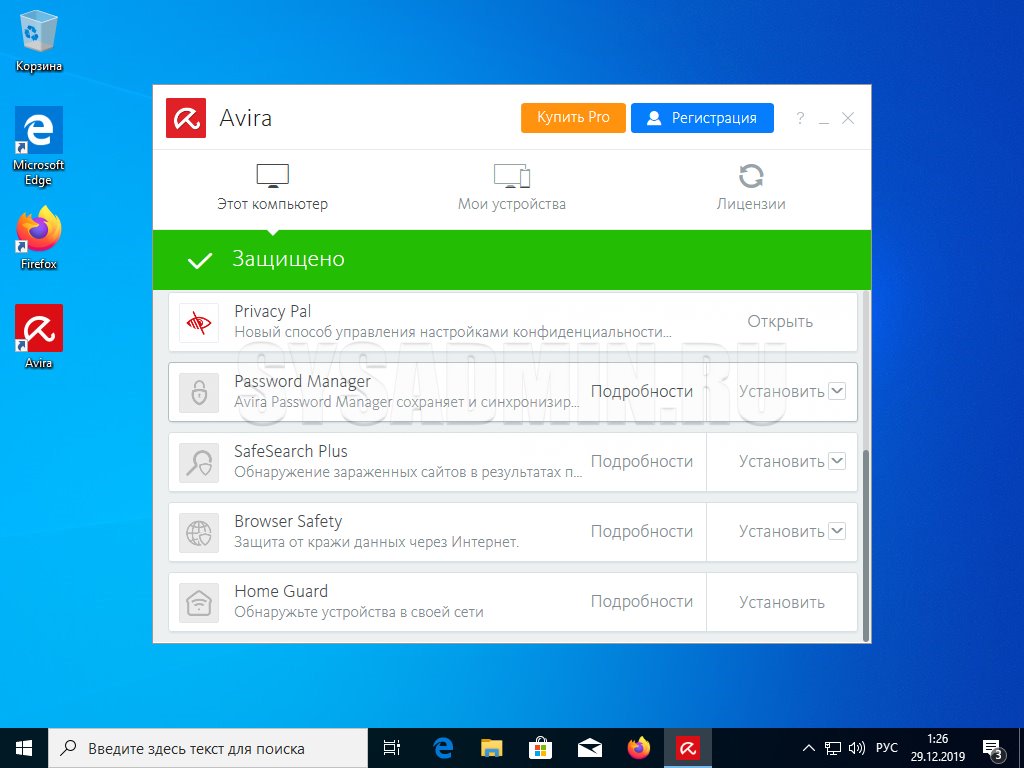
Task: Launch Avira from the desktop shortcut
Action: [x=39, y=330]
